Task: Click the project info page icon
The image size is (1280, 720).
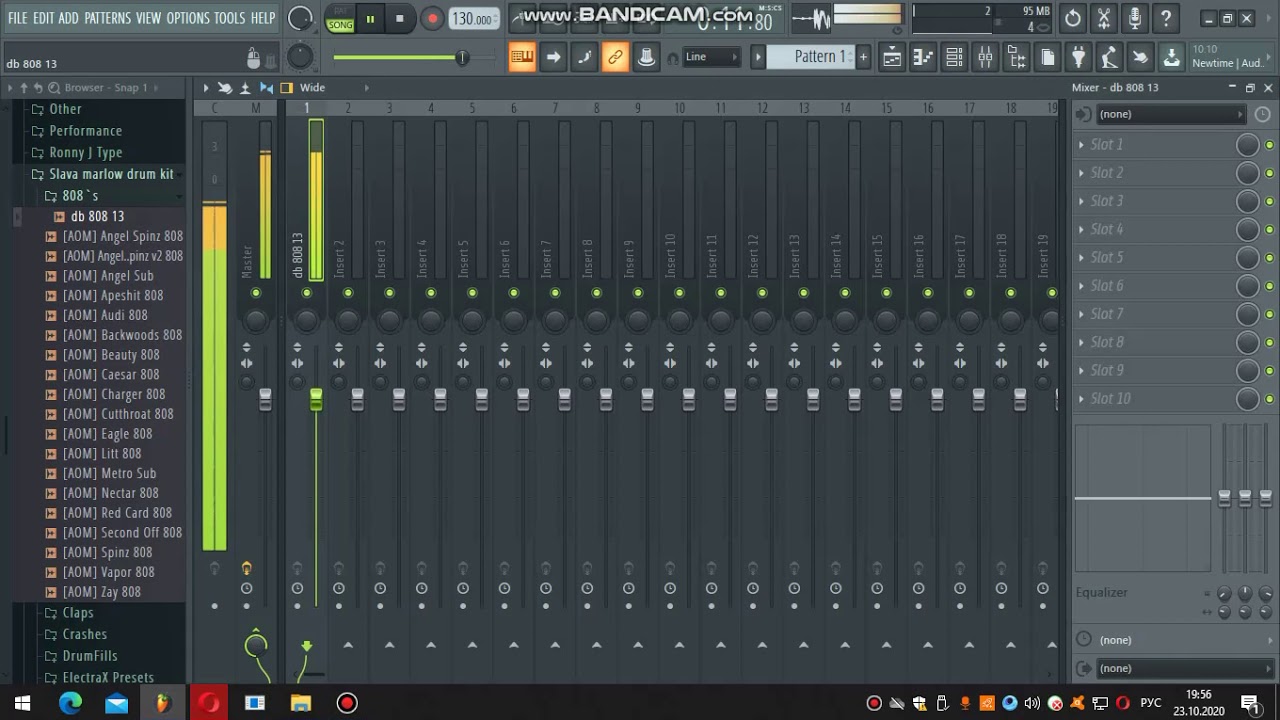Action: pos(1047,57)
